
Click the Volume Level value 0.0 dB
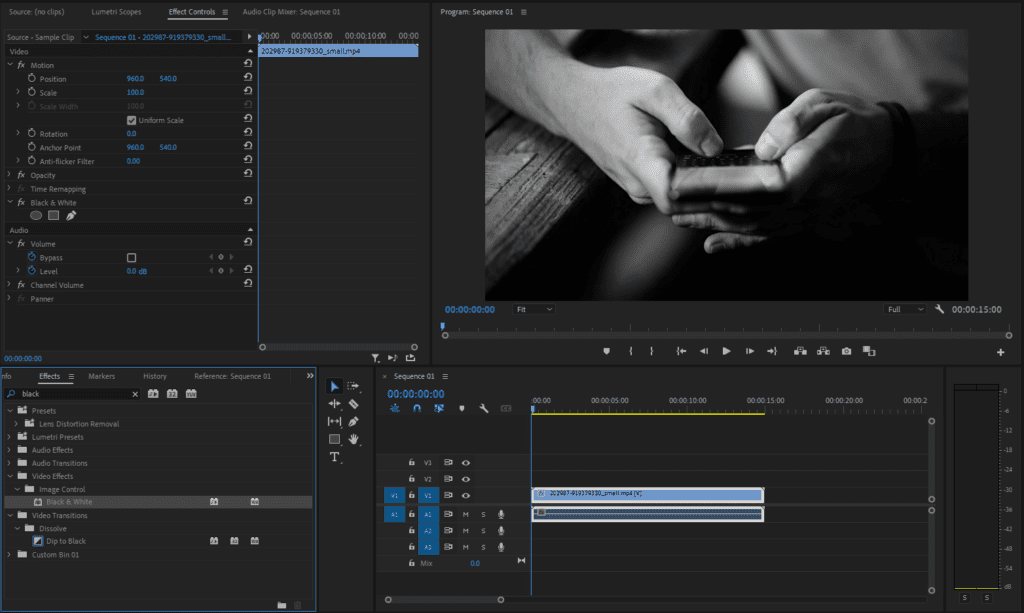[136, 271]
